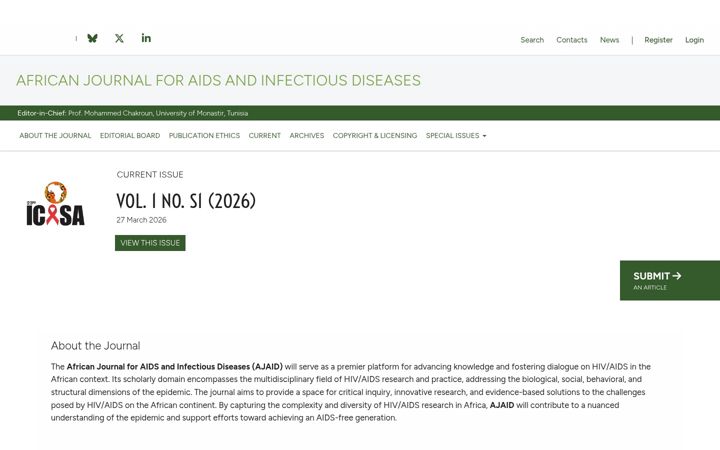Open African Journal for AIDS title link
The height and width of the screenshot is (450, 720).
[x=219, y=80]
